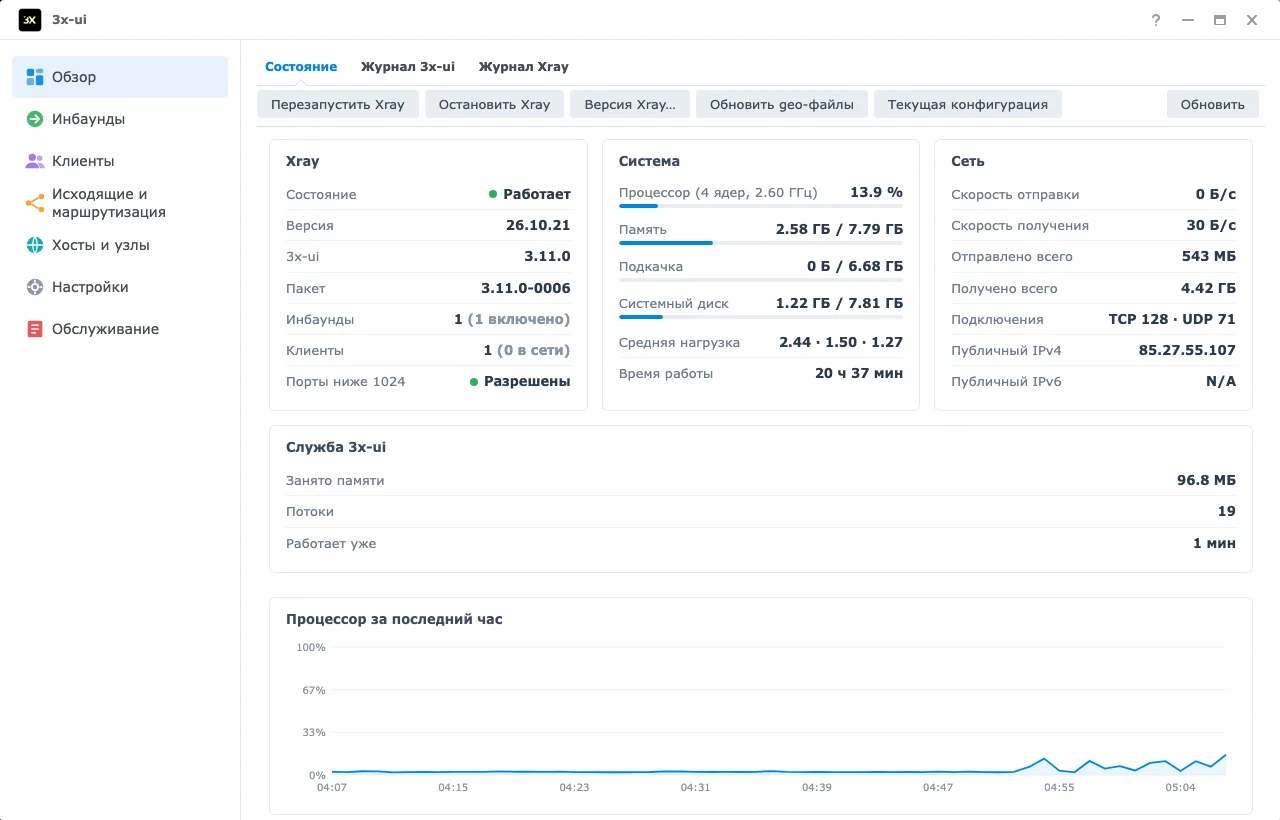Image resolution: width=1280 pixels, height=820 pixels.
Task: Click the Обновить refresh button
Action: 1213,104
